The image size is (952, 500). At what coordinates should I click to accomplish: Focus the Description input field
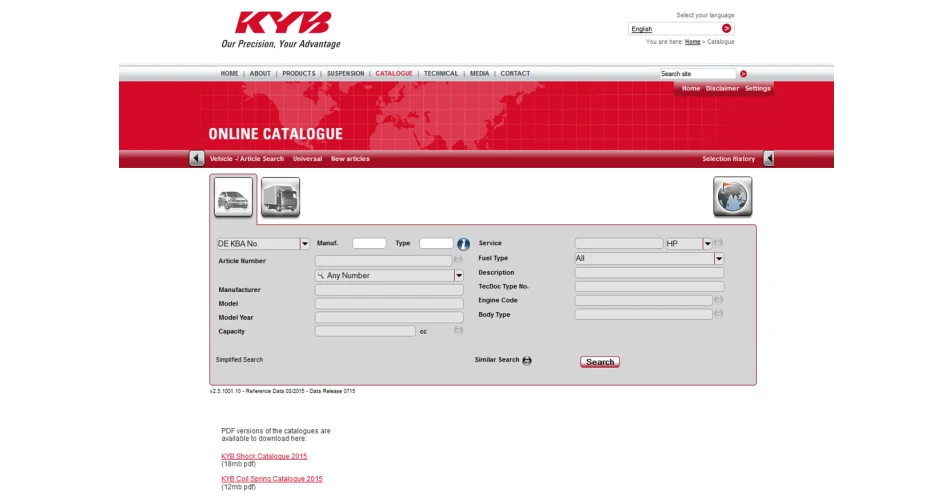click(x=650, y=273)
